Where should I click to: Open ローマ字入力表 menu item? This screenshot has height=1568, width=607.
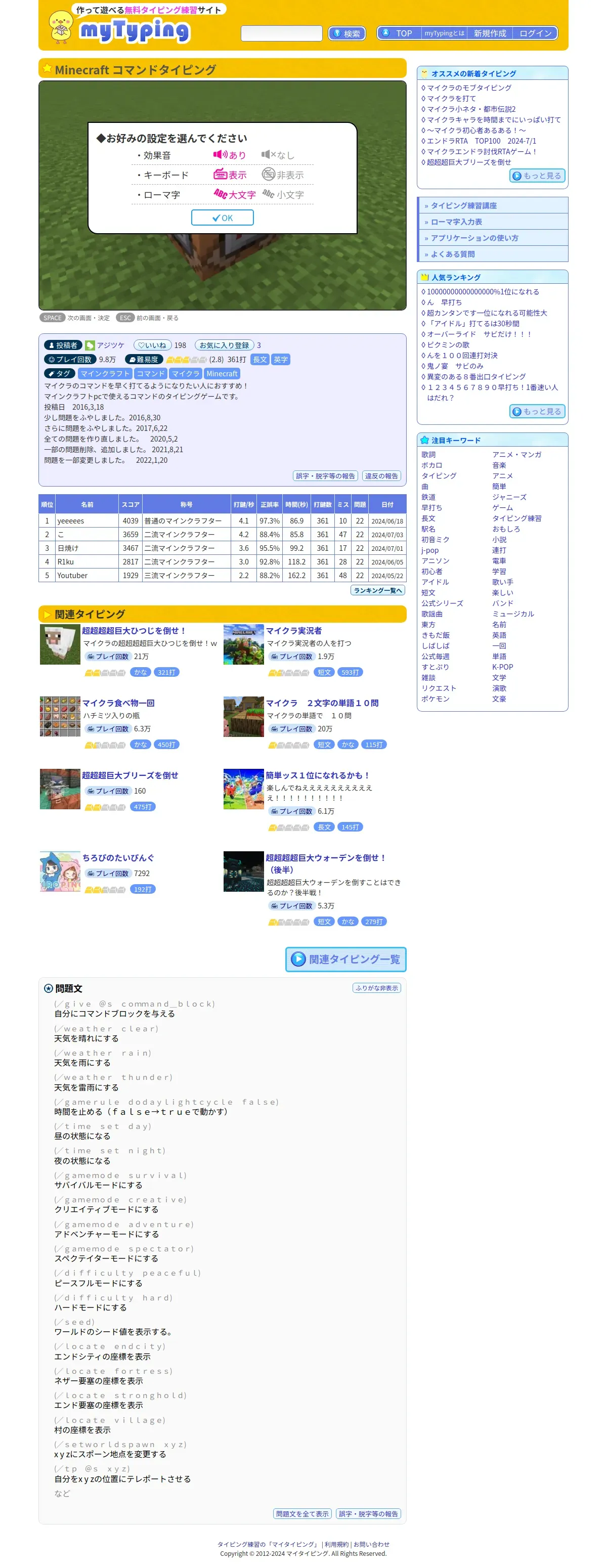493,222
